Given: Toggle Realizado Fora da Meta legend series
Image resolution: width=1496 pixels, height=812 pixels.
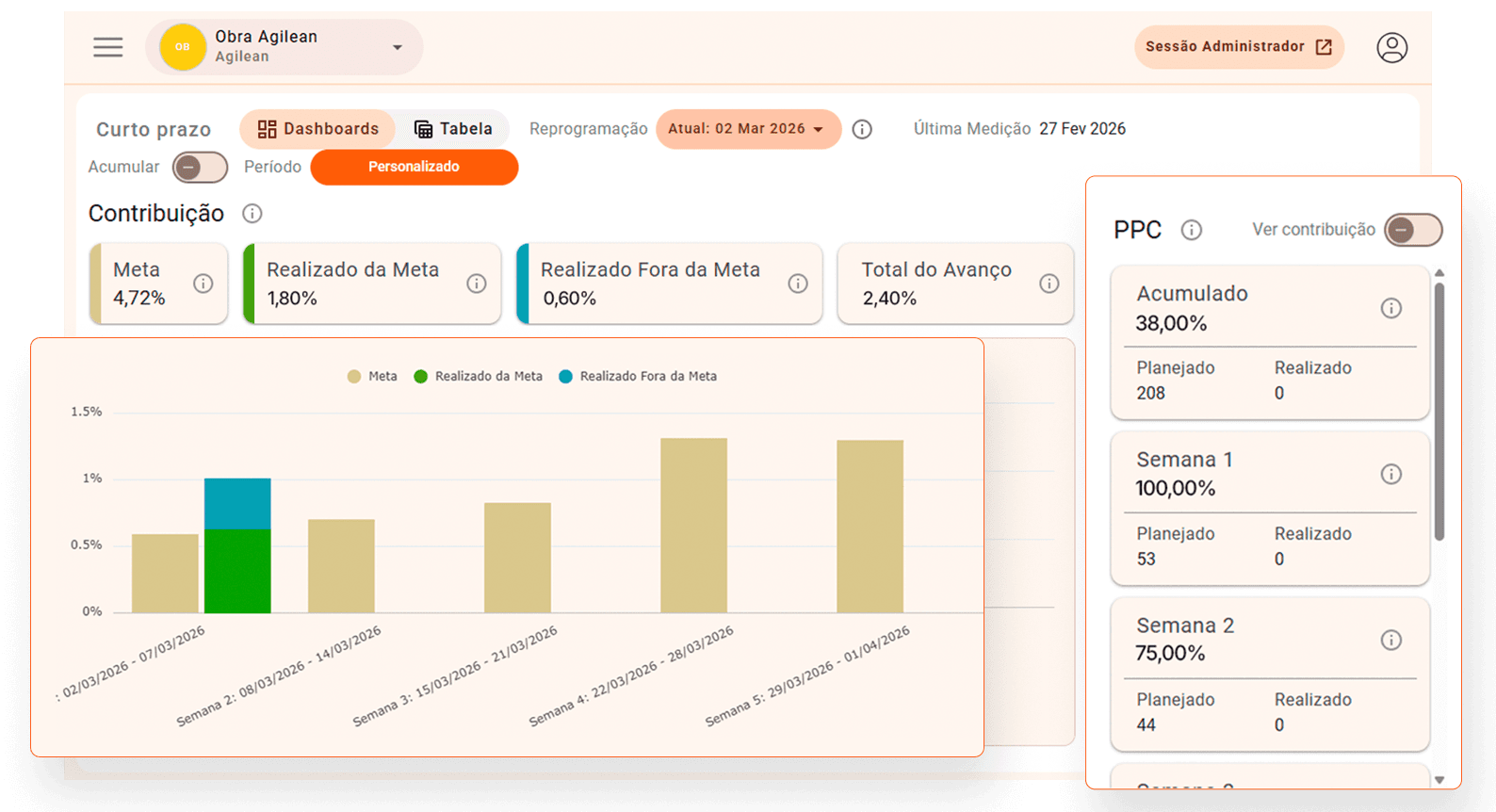Looking at the screenshot, I should [638, 377].
